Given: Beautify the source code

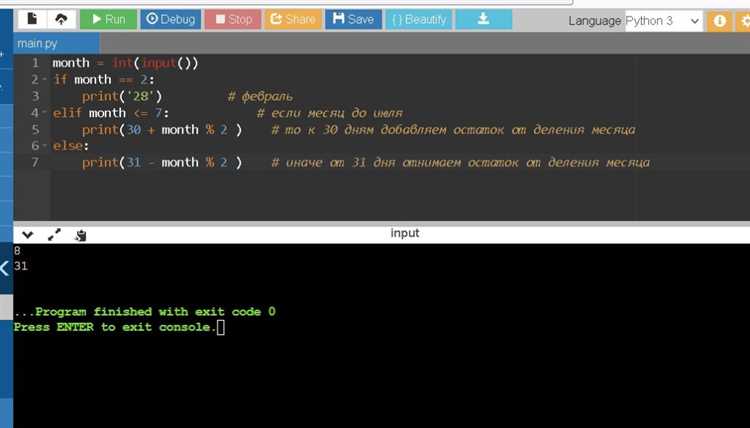Looking at the screenshot, I should pyautogui.click(x=419, y=19).
